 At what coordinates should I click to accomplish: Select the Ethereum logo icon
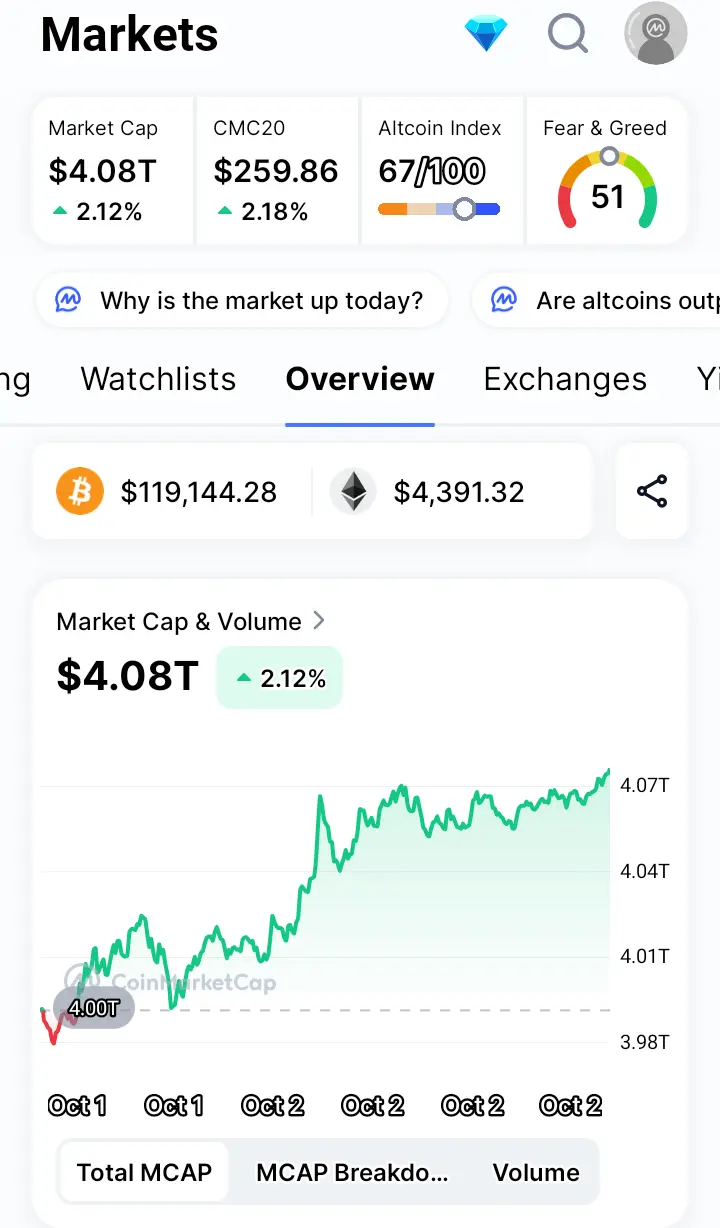click(x=353, y=492)
